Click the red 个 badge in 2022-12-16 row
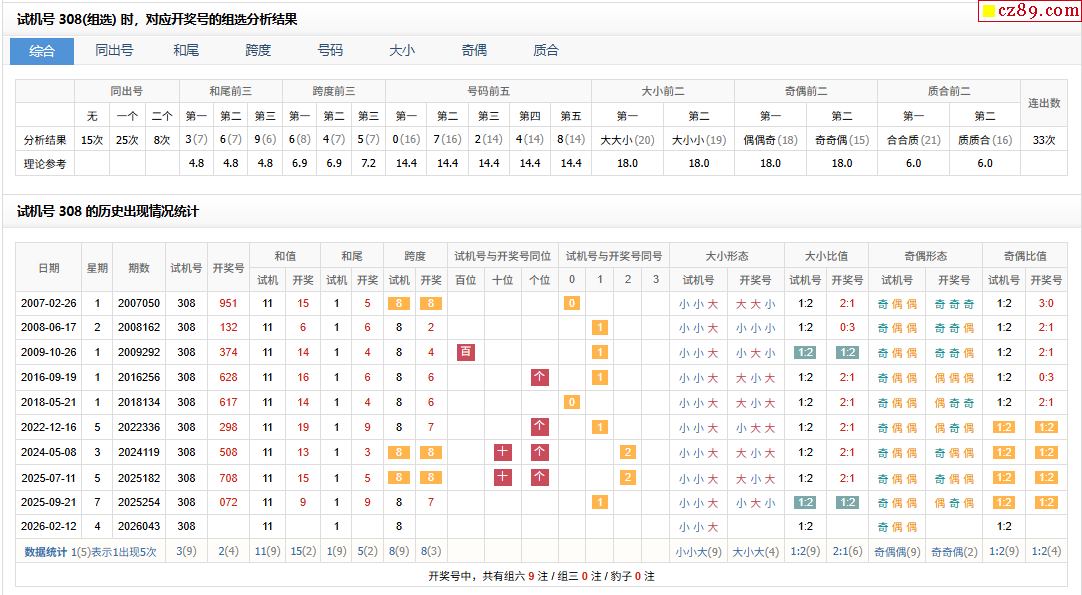This screenshot has width=1082, height=595. pyautogui.click(x=540, y=427)
